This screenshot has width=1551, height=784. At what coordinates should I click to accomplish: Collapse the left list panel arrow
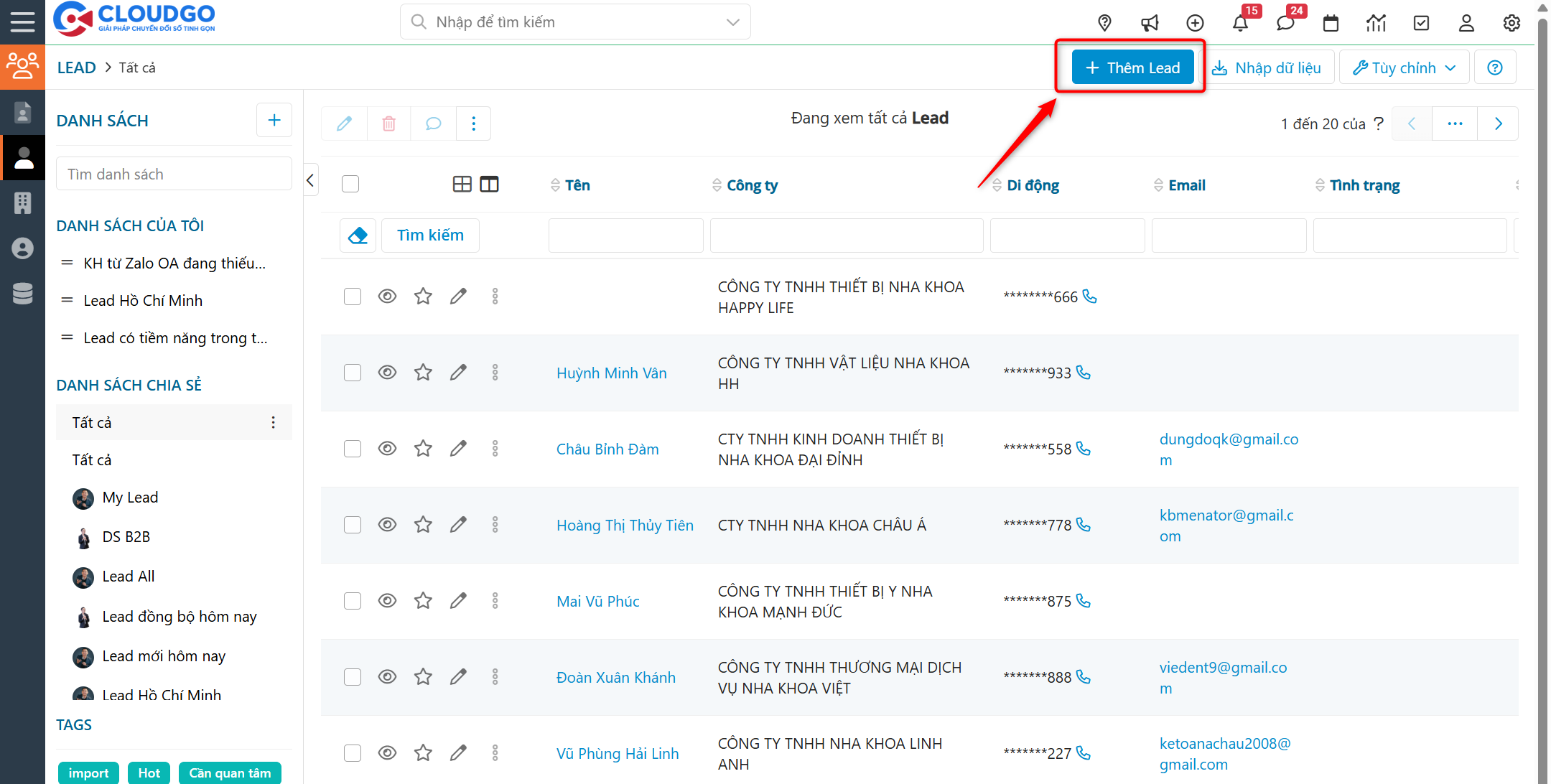tap(310, 180)
